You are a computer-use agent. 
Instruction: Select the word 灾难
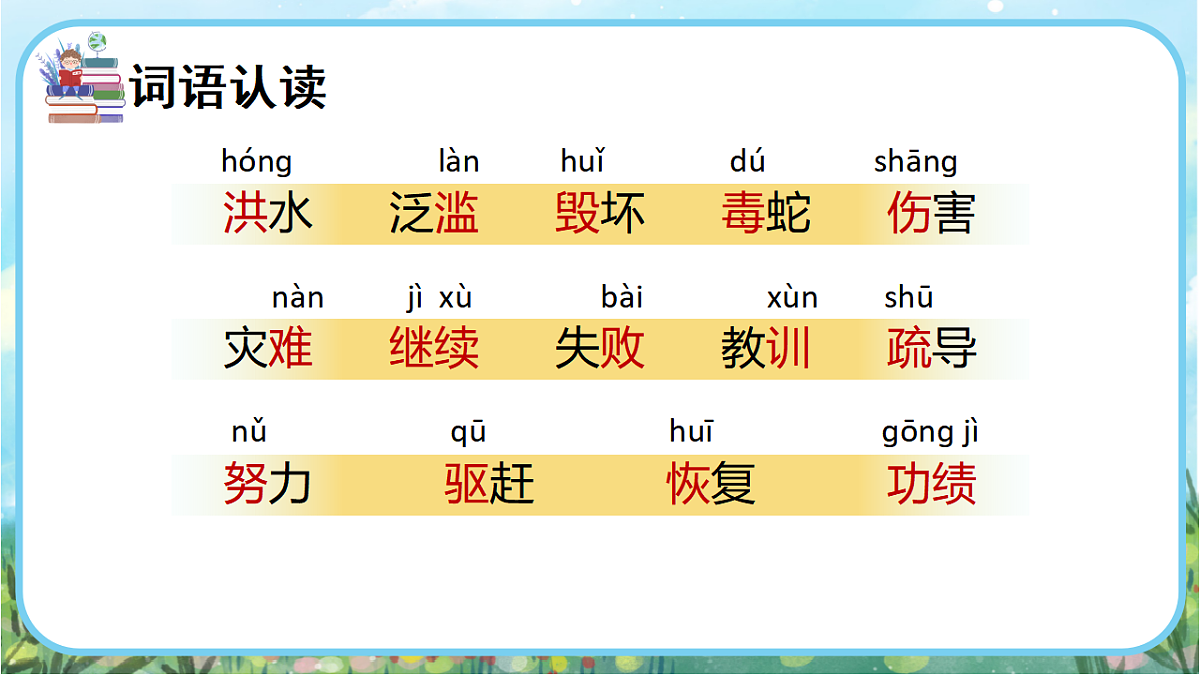click(x=268, y=349)
